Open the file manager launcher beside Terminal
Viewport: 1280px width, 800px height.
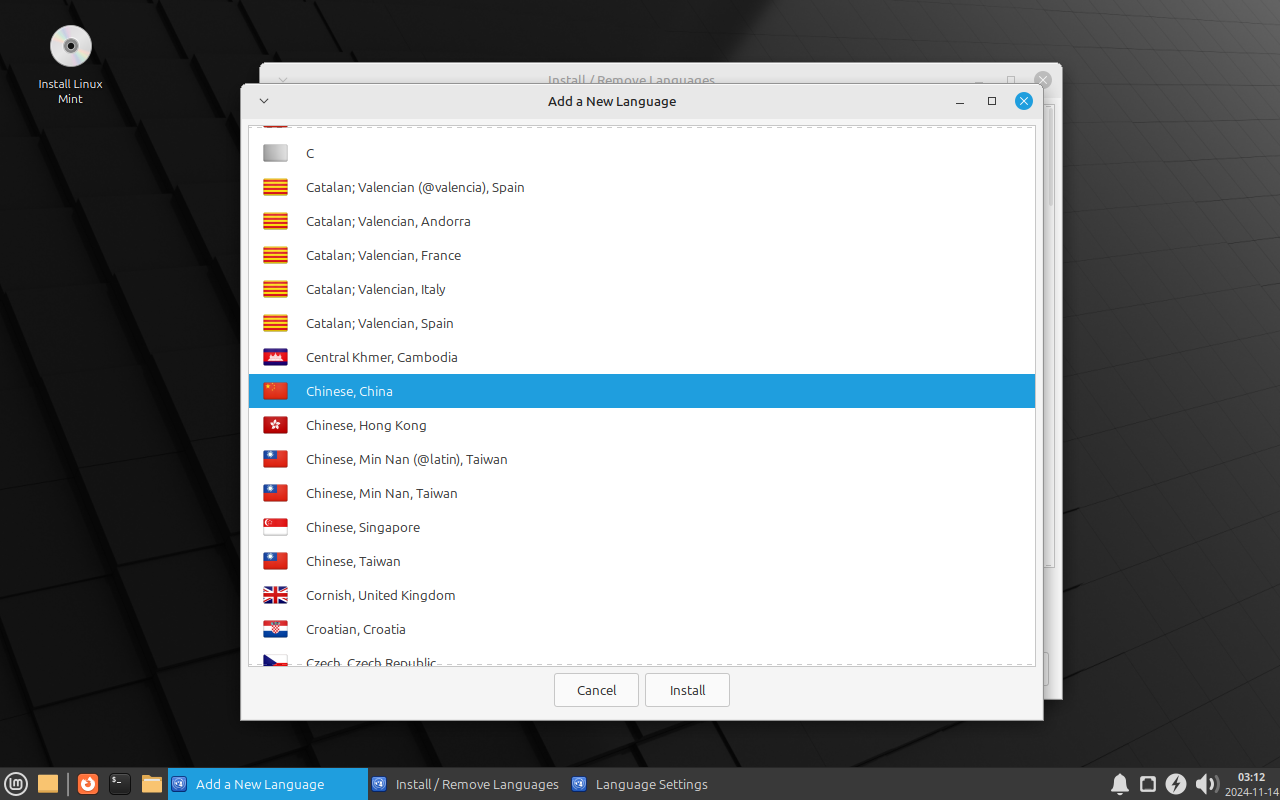(152, 784)
